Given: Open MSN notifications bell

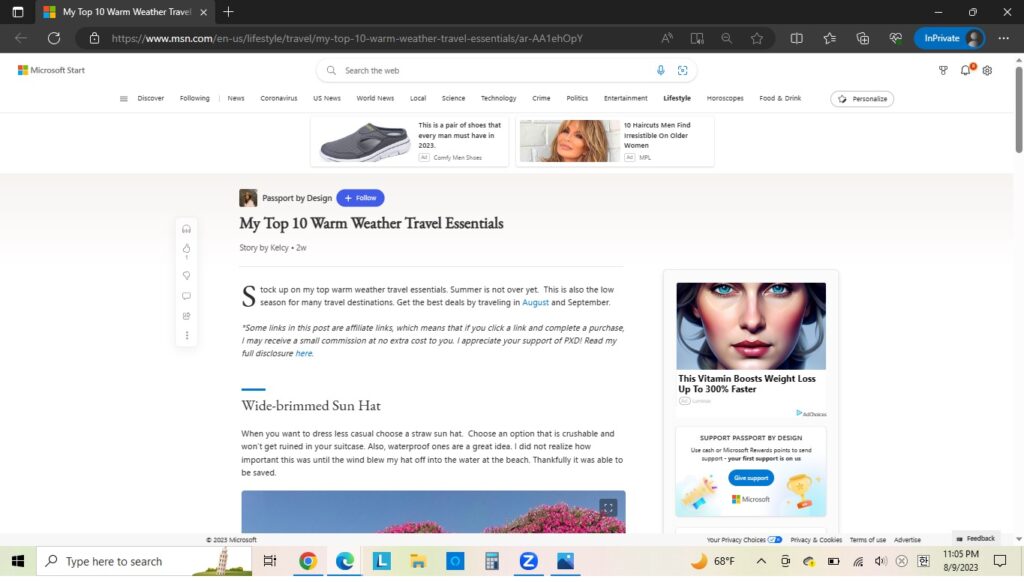Looking at the screenshot, I should coord(965,71).
